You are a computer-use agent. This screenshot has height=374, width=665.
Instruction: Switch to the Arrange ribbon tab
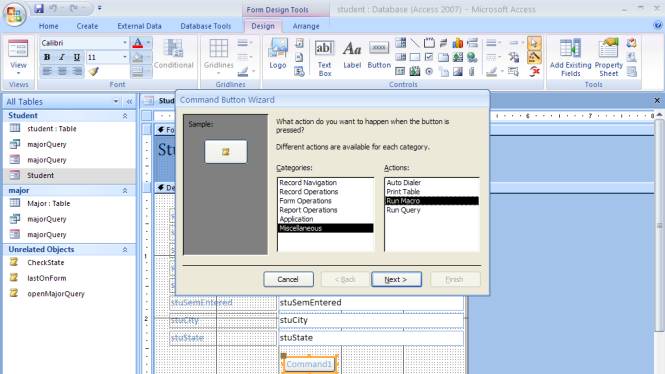(x=306, y=26)
